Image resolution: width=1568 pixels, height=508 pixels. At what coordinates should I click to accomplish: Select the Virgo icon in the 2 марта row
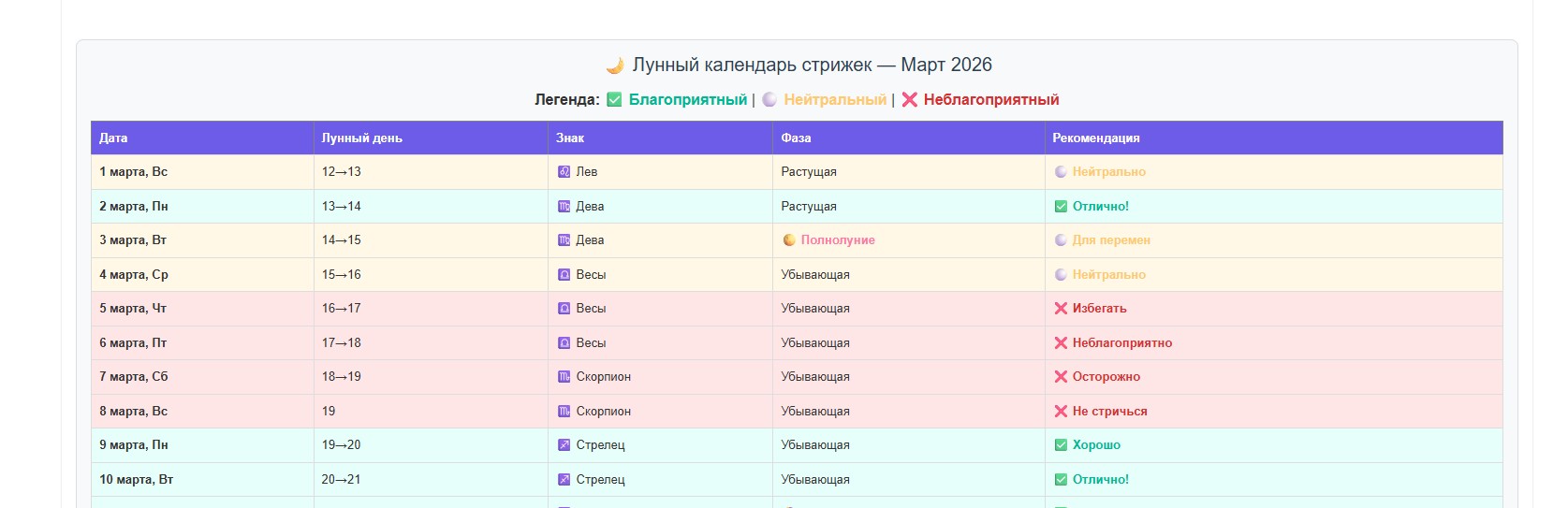pos(564,207)
